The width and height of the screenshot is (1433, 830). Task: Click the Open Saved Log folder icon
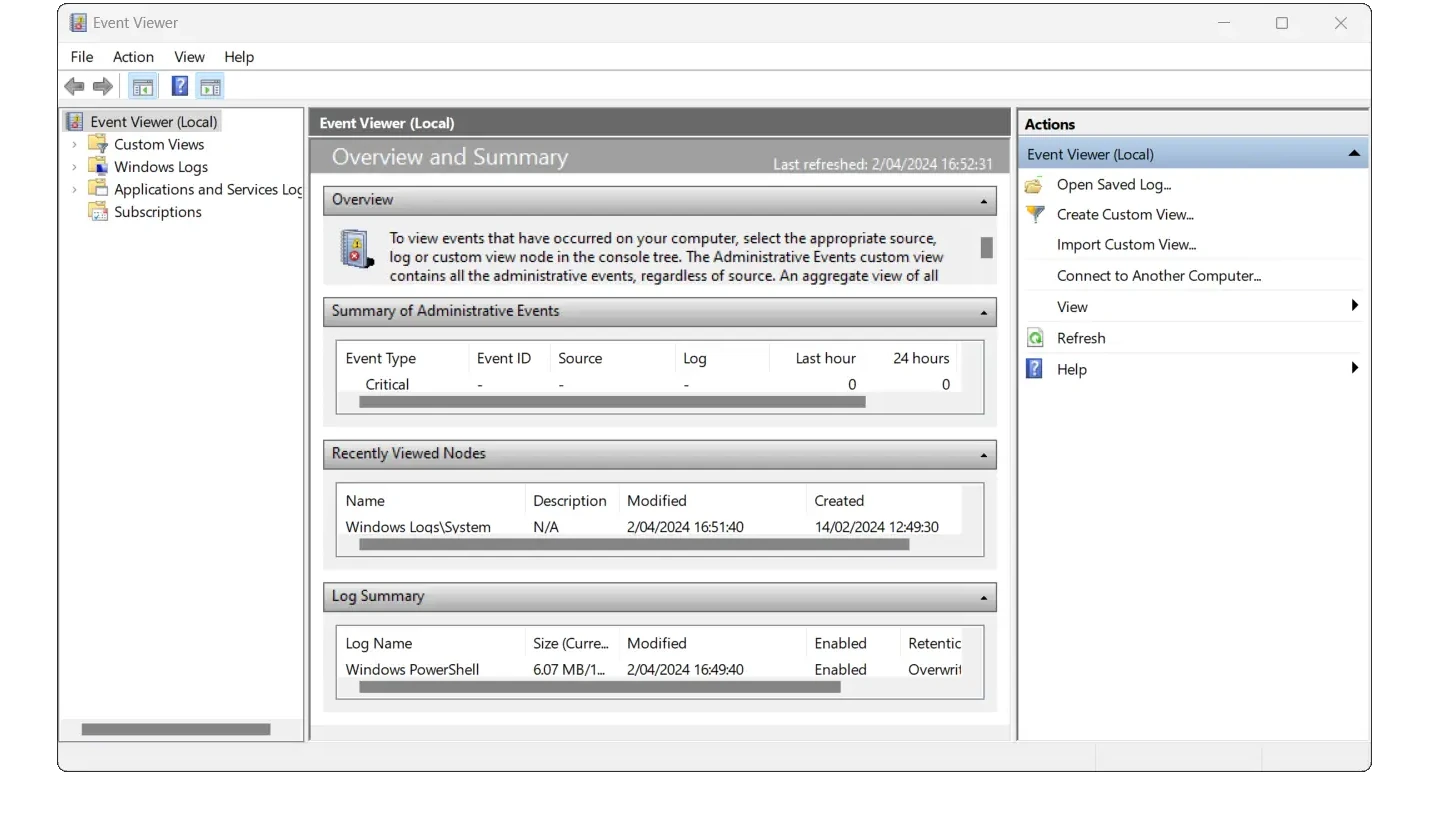[x=1035, y=185]
